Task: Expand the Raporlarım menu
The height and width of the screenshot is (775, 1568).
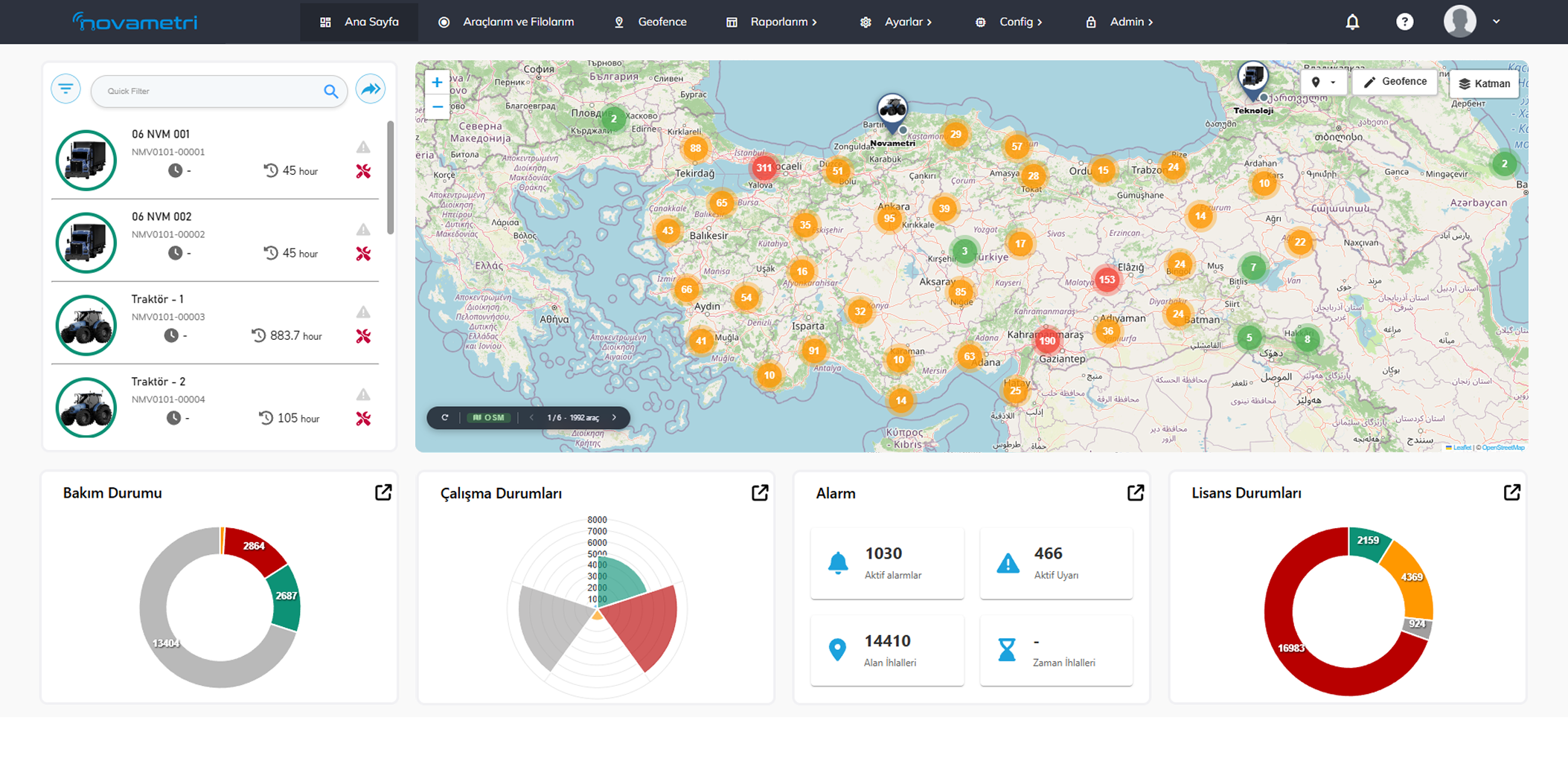Action: [x=780, y=22]
